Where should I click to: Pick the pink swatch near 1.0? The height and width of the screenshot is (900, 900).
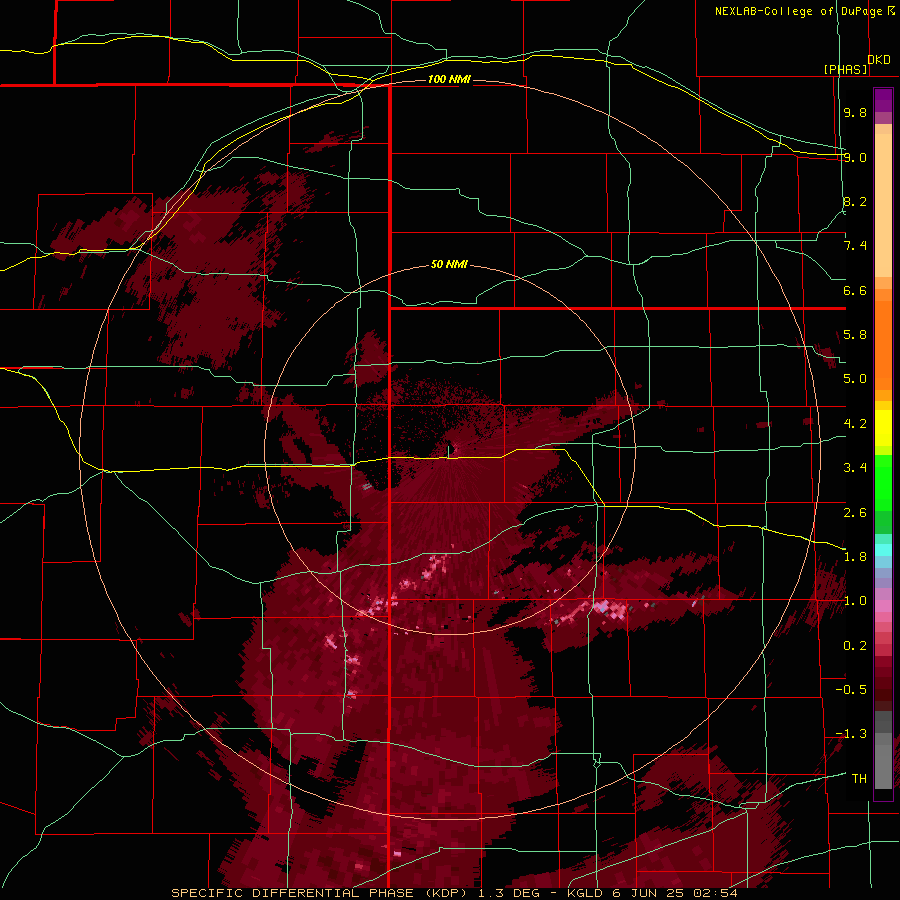click(883, 606)
